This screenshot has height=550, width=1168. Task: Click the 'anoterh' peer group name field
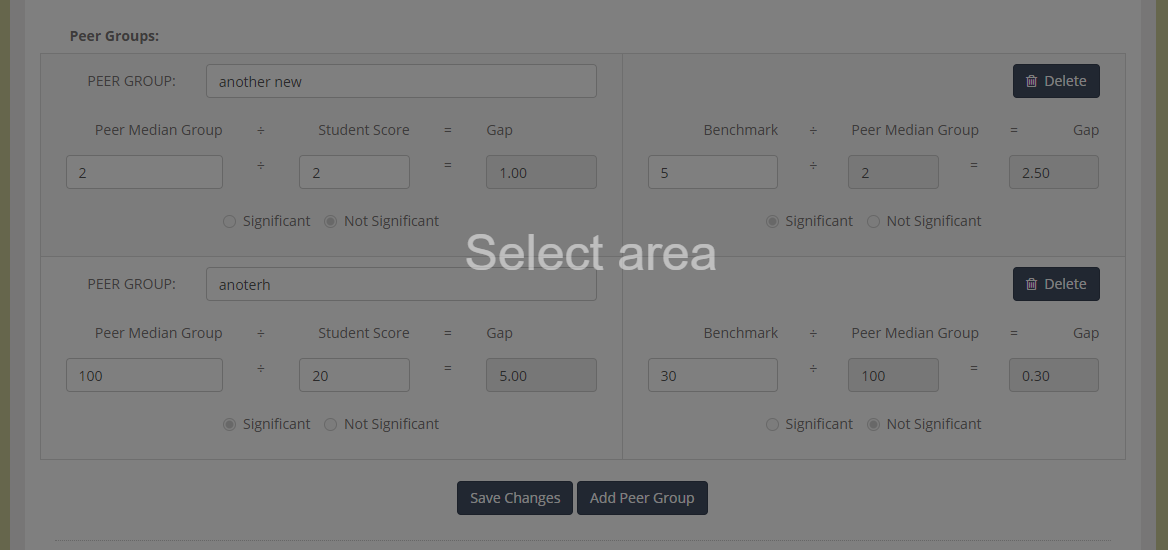tap(402, 284)
